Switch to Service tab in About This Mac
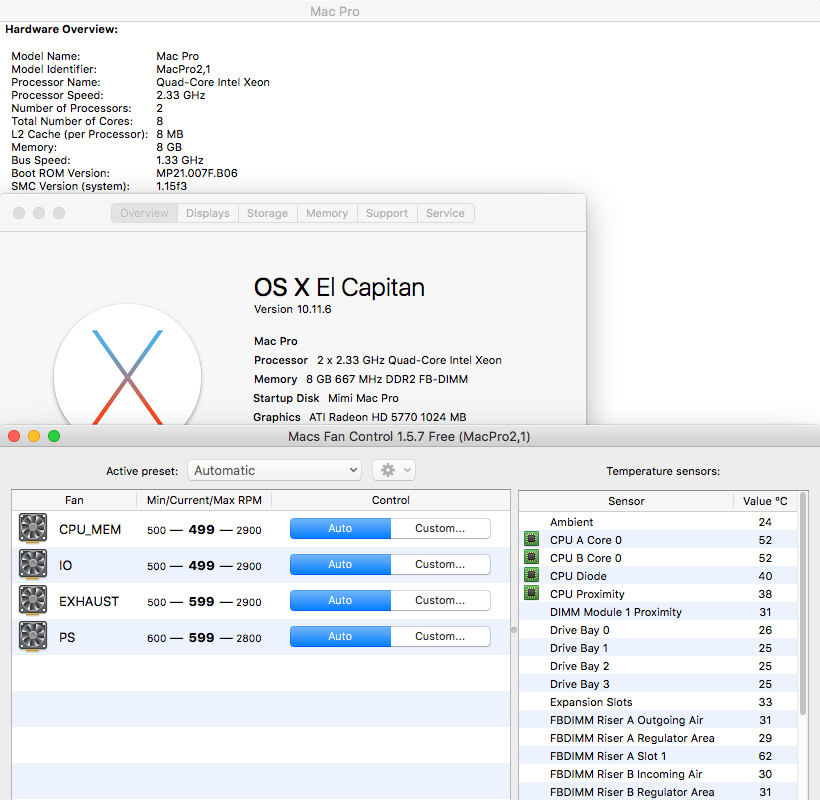The width and height of the screenshot is (820, 800). click(446, 213)
